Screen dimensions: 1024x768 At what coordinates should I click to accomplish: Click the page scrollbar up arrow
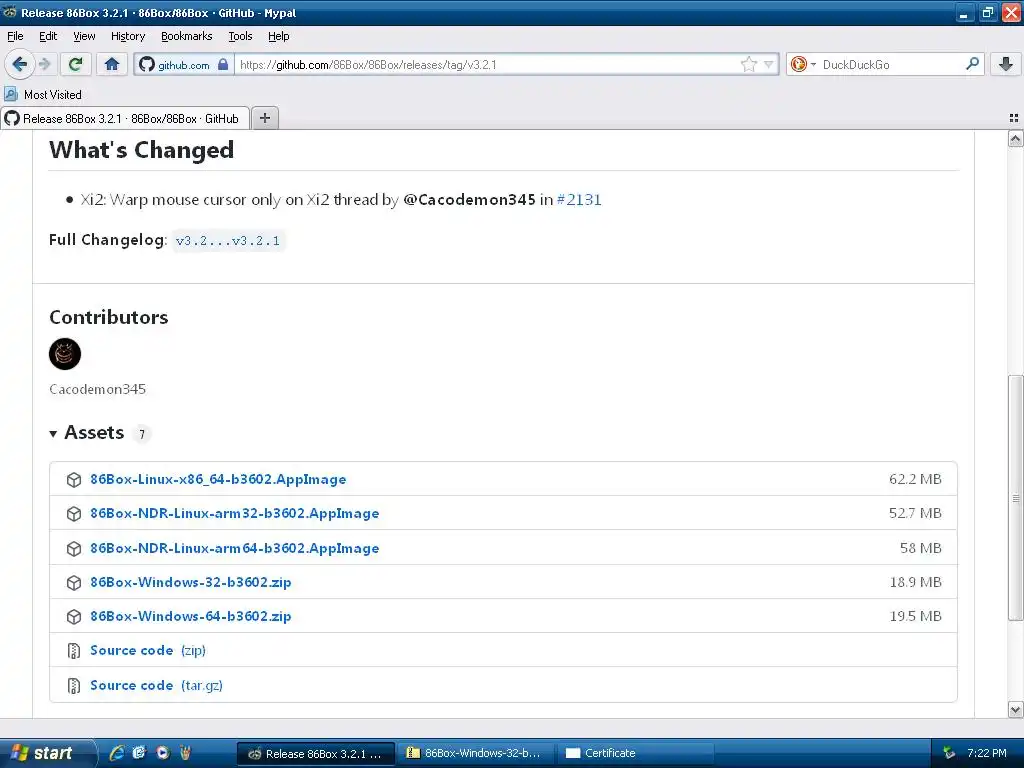click(1015, 138)
